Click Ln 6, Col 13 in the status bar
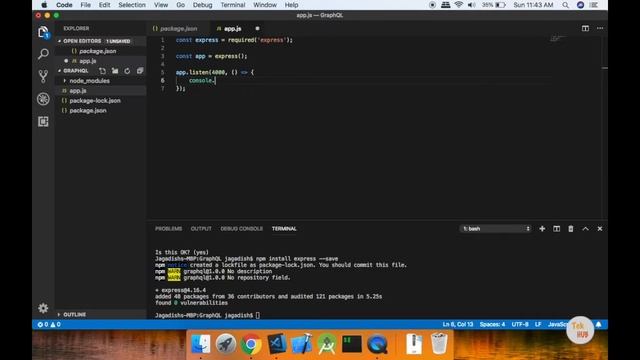The height and width of the screenshot is (360, 640). coord(458,324)
